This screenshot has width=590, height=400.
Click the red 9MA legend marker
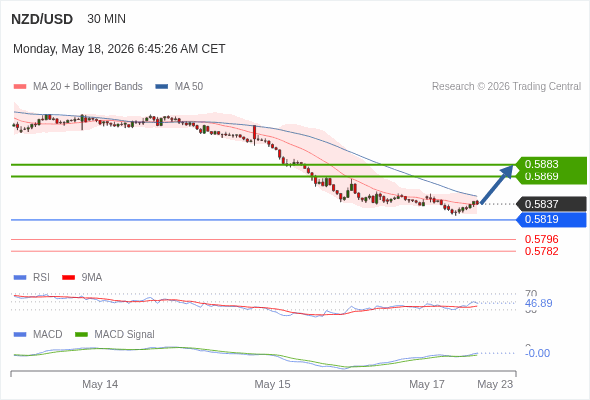(68, 278)
